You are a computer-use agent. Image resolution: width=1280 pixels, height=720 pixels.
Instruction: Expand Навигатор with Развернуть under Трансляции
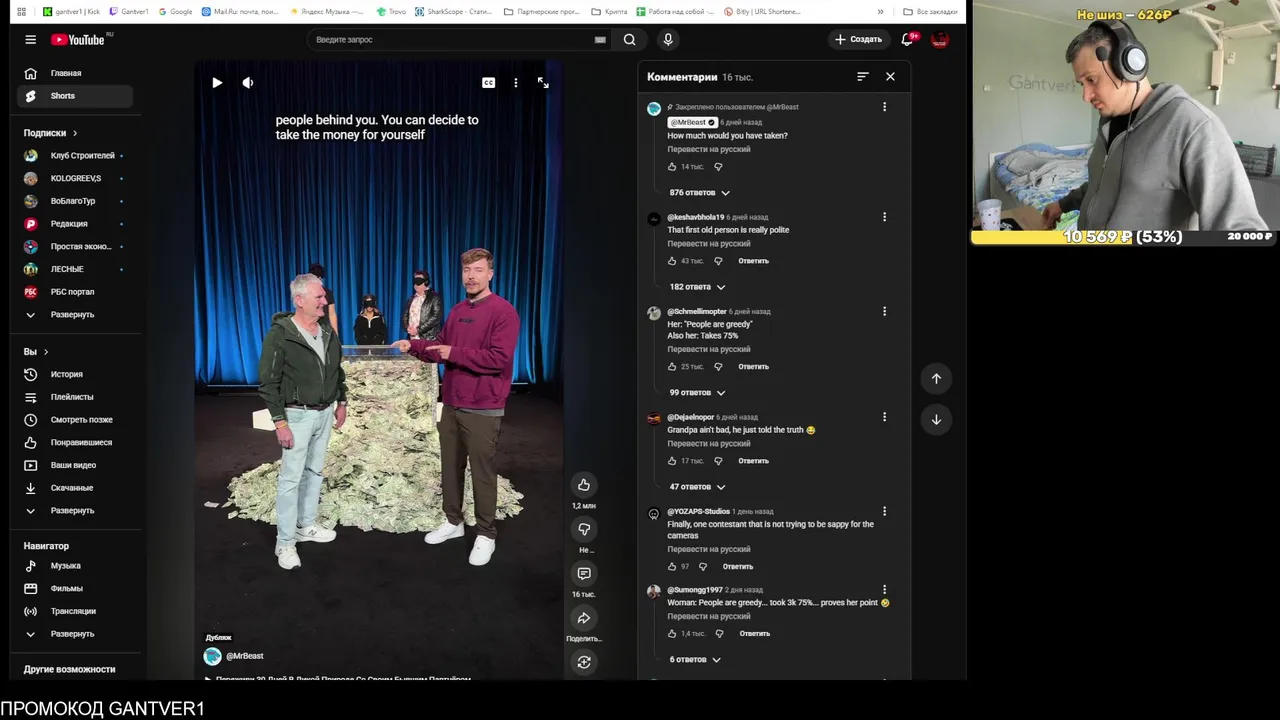coord(77,634)
